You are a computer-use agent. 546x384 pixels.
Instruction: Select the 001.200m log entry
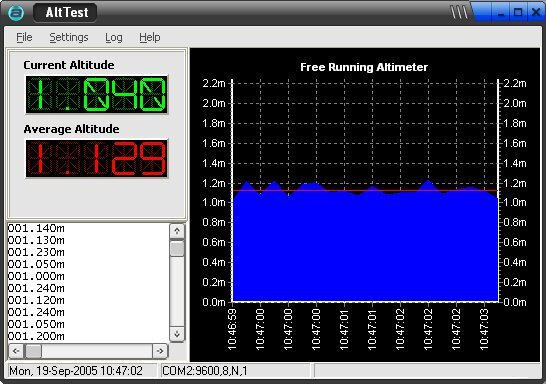coord(36,336)
